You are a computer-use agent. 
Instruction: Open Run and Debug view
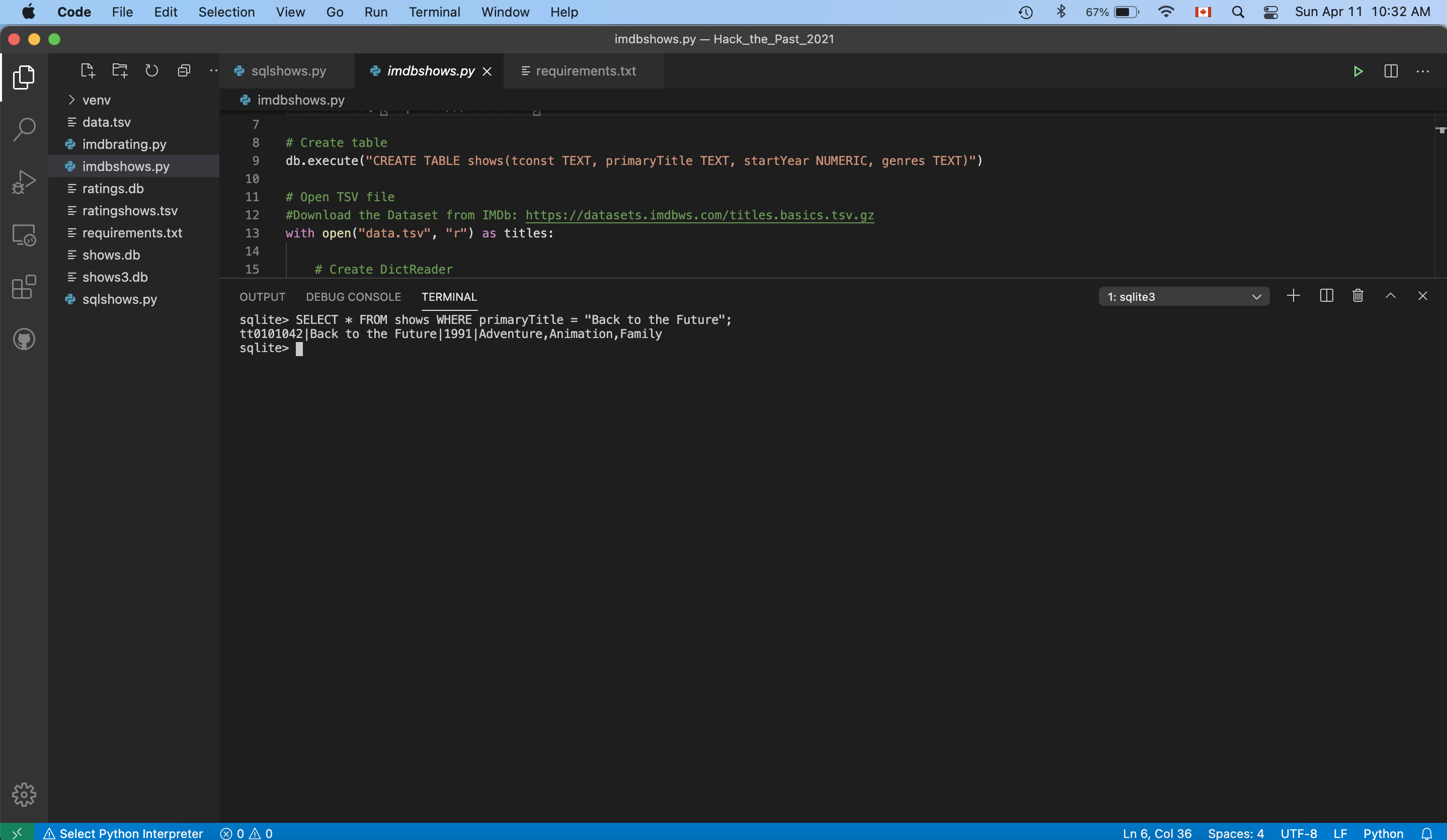point(24,182)
